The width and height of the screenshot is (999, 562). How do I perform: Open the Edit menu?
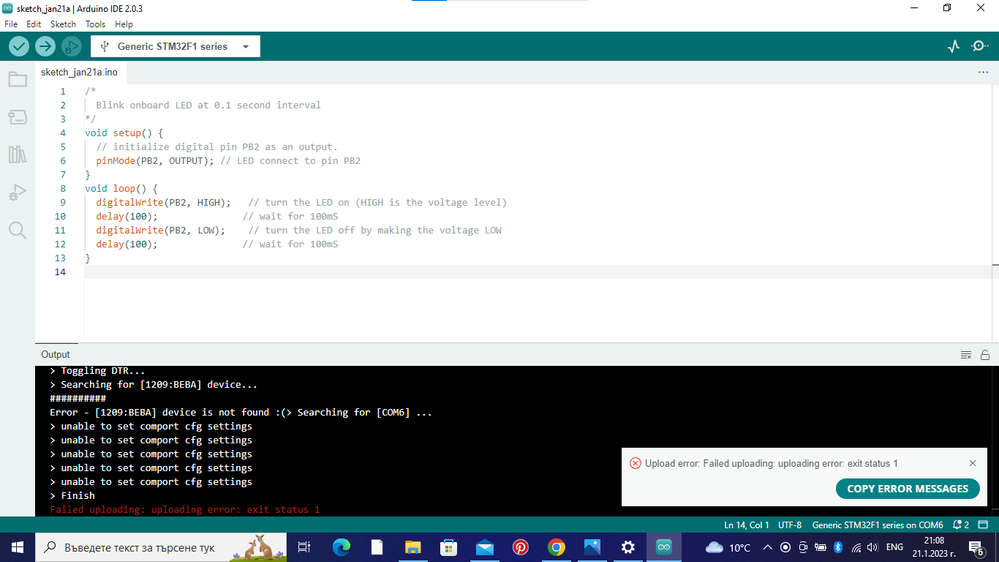[33, 24]
